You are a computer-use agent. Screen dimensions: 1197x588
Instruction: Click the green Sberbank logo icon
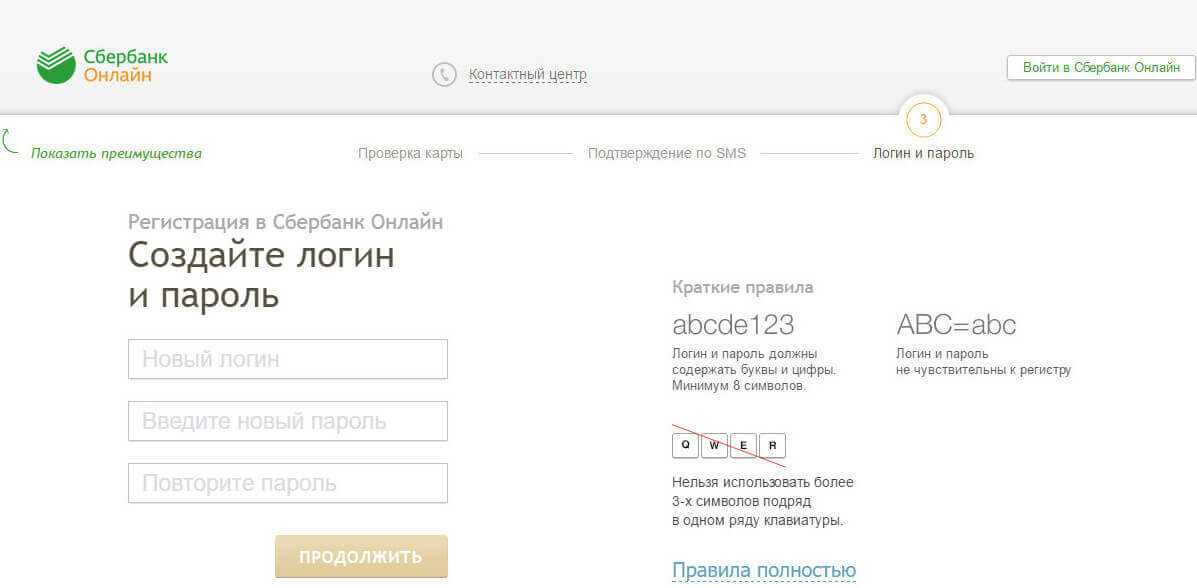click(x=56, y=65)
